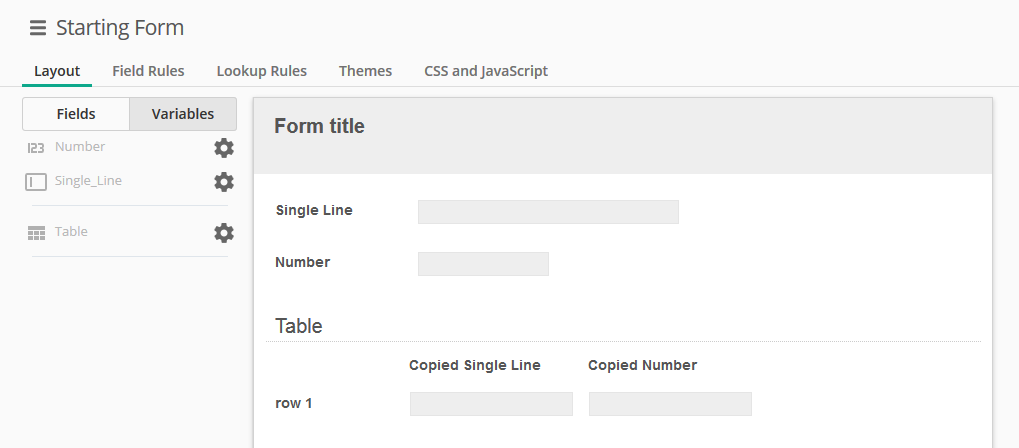Select the Form title header
This screenshot has width=1019, height=448.
point(319,126)
